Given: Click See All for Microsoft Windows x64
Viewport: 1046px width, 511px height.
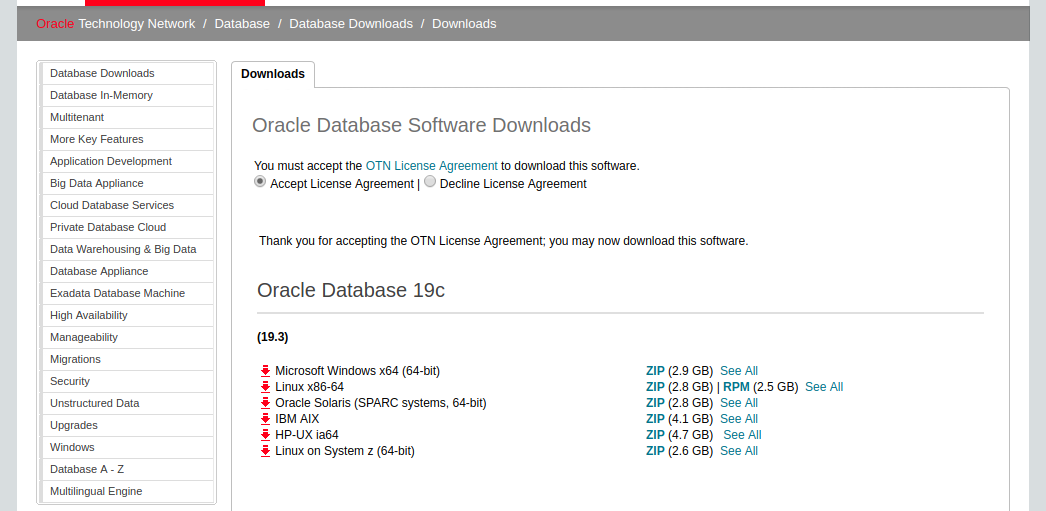Looking at the screenshot, I should click(x=739, y=371).
